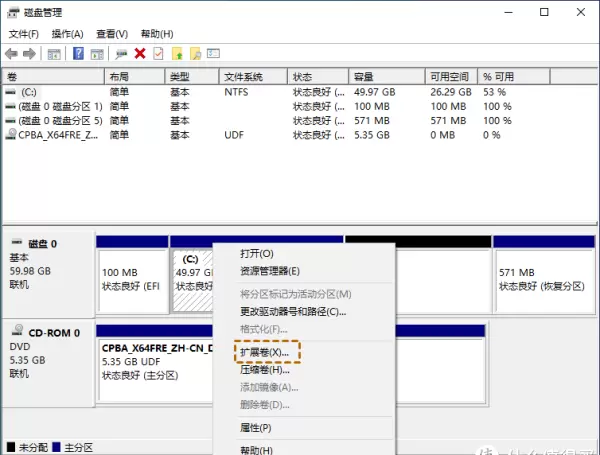Click the red X delete toolbar icon
This screenshot has height=455, width=600.
coord(140,53)
